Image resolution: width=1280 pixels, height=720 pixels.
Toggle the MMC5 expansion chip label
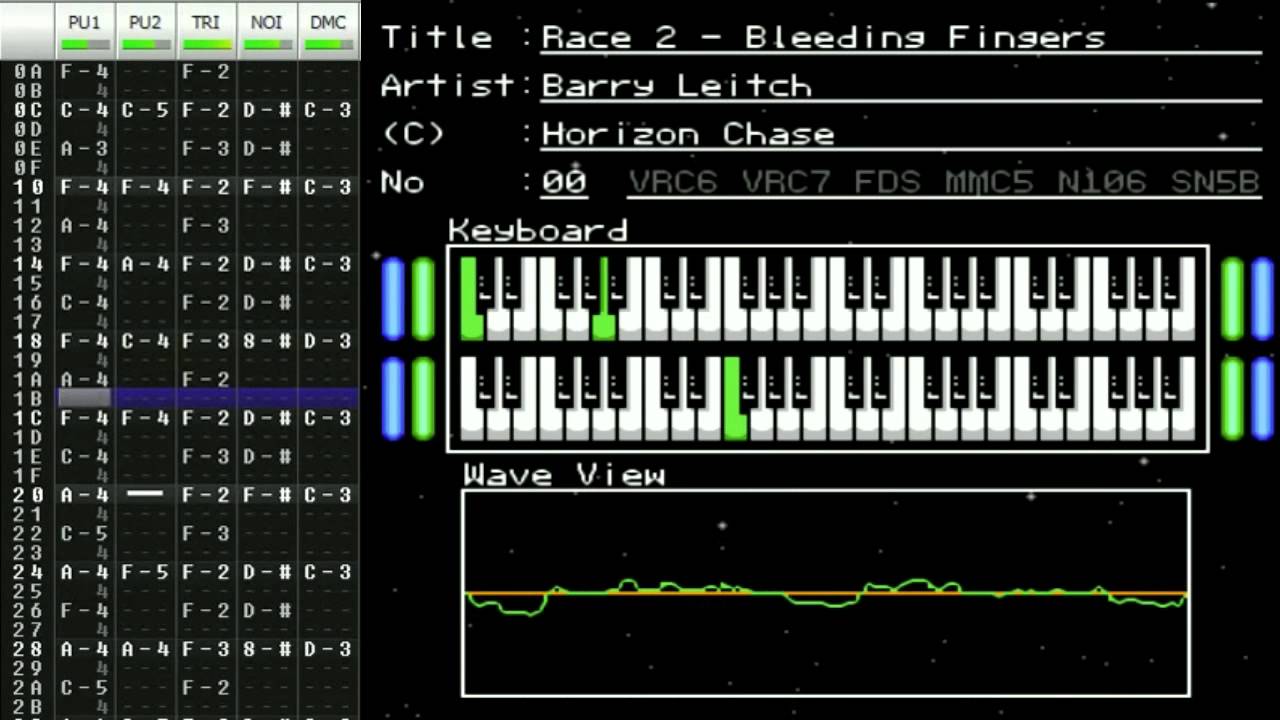click(991, 182)
